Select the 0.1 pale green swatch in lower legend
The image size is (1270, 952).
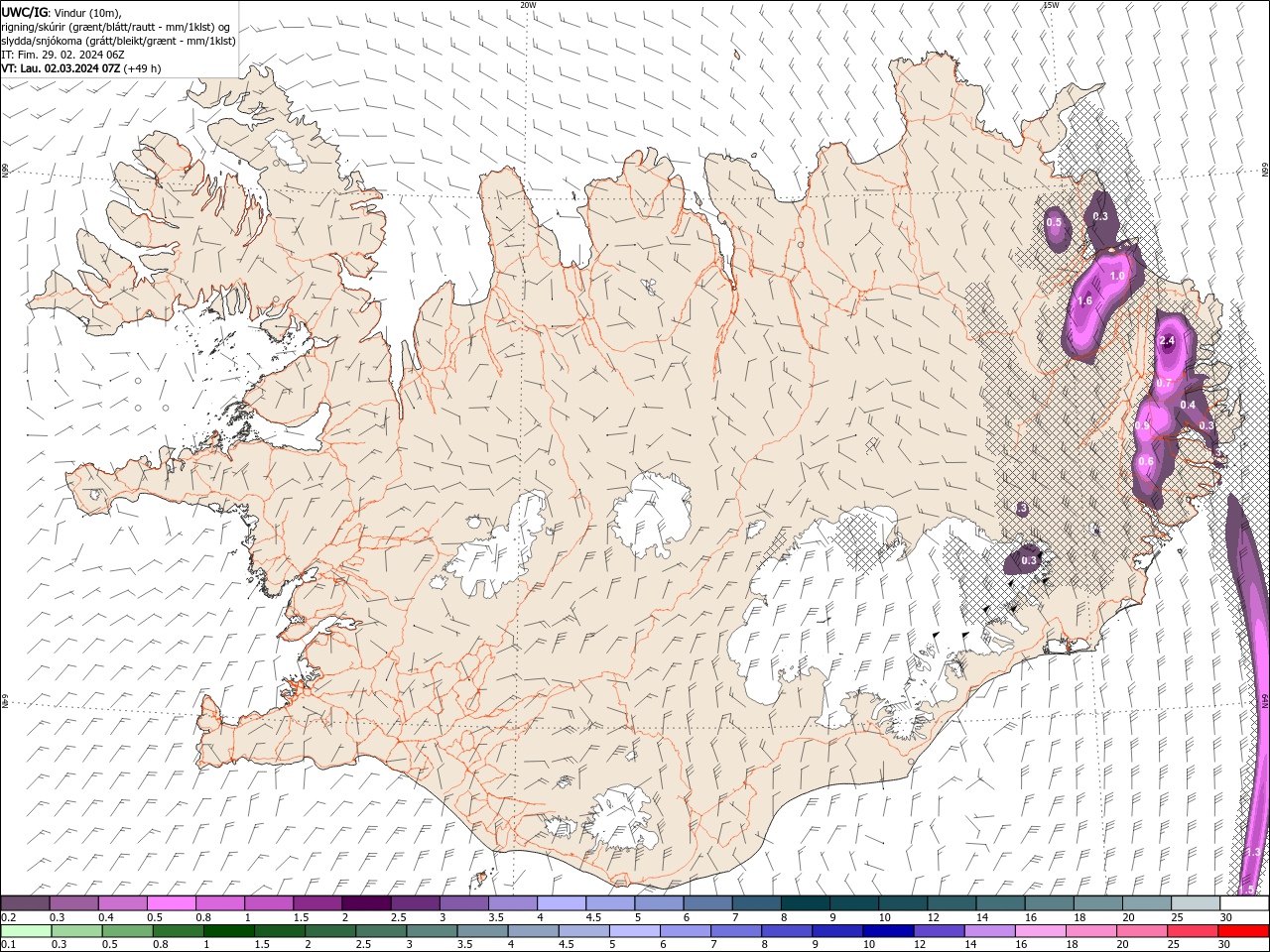click(26, 931)
